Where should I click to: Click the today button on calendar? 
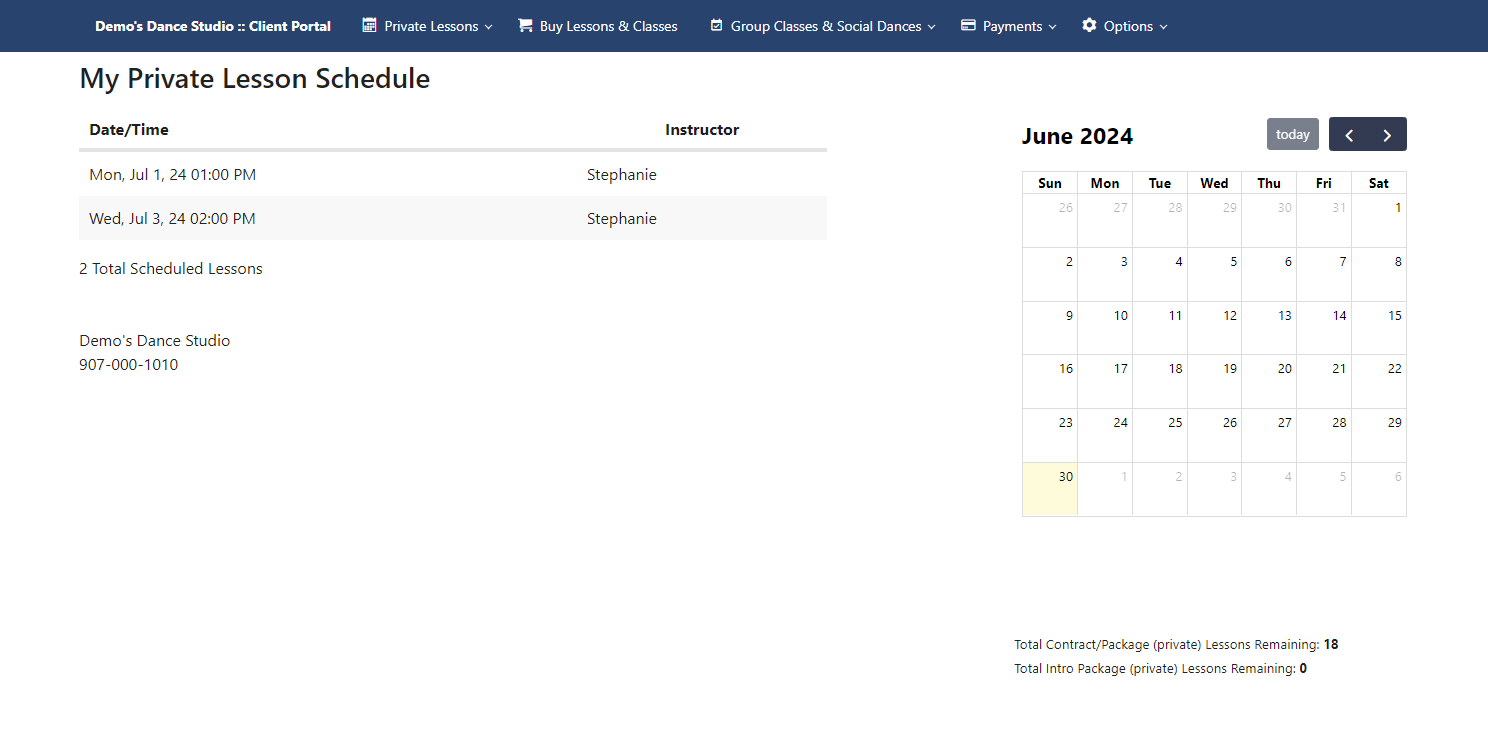pos(1293,134)
